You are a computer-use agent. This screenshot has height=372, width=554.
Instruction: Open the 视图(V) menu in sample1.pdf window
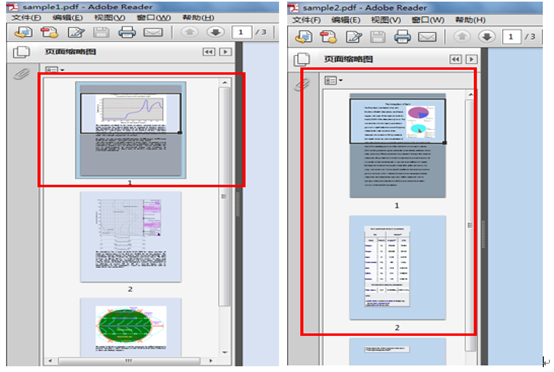pyautogui.click(x=110, y=18)
